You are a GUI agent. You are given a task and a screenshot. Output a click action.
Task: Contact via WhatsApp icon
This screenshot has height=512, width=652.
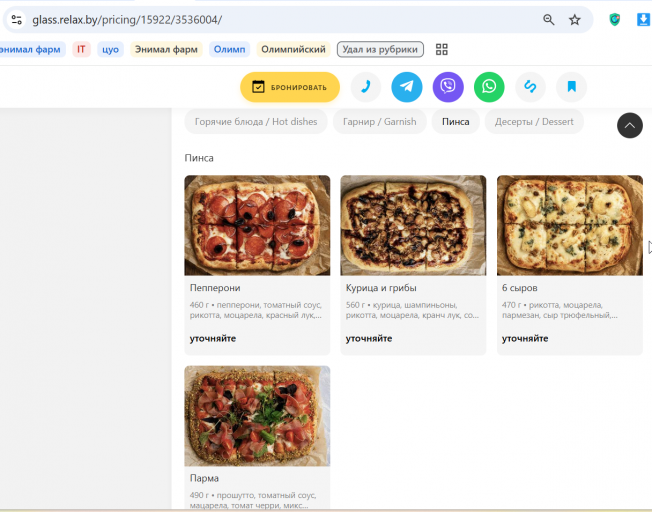click(489, 87)
